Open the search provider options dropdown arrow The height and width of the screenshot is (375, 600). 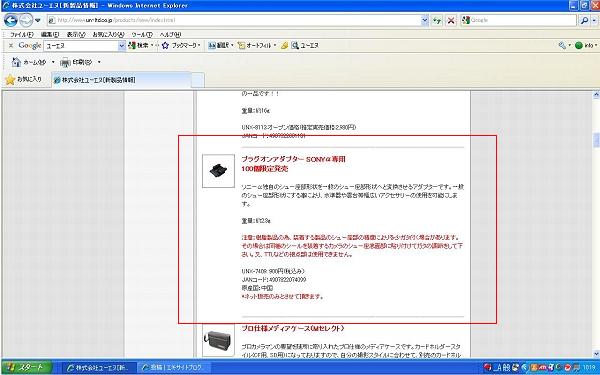tap(594, 20)
